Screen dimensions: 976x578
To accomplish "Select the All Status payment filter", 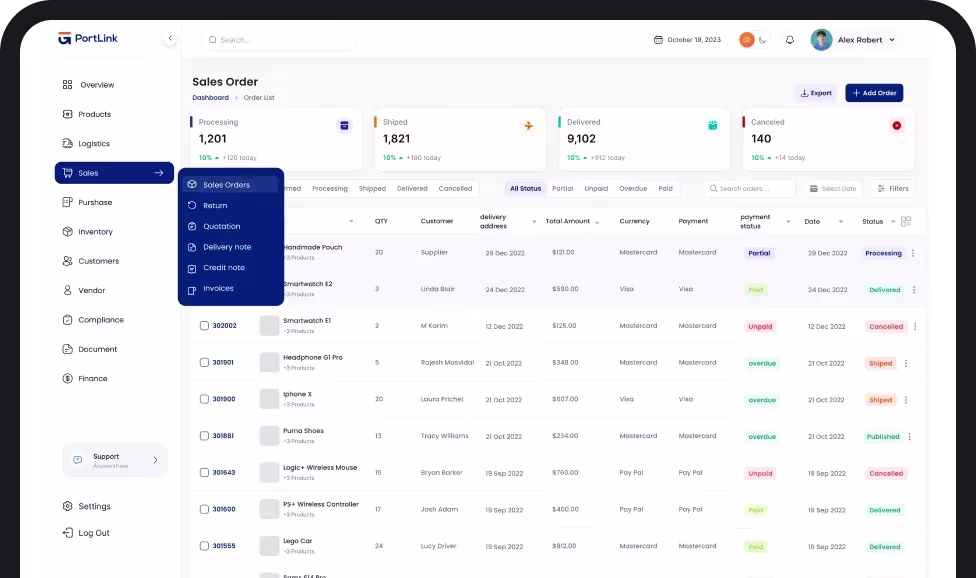I will pyautogui.click(x=525, y=189).
